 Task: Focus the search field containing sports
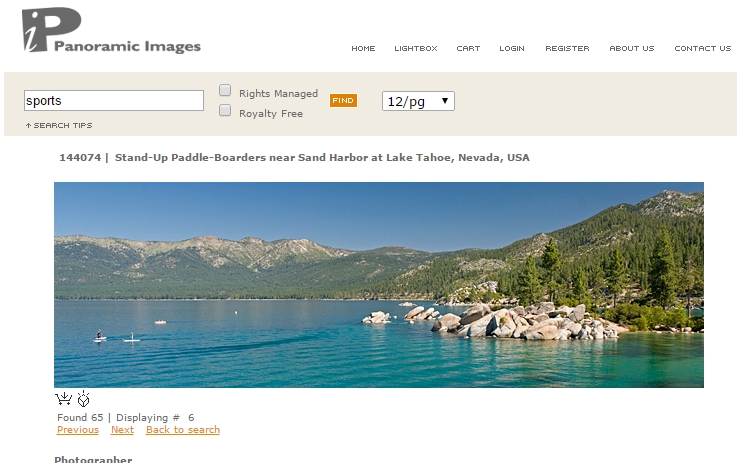(114, 101)
